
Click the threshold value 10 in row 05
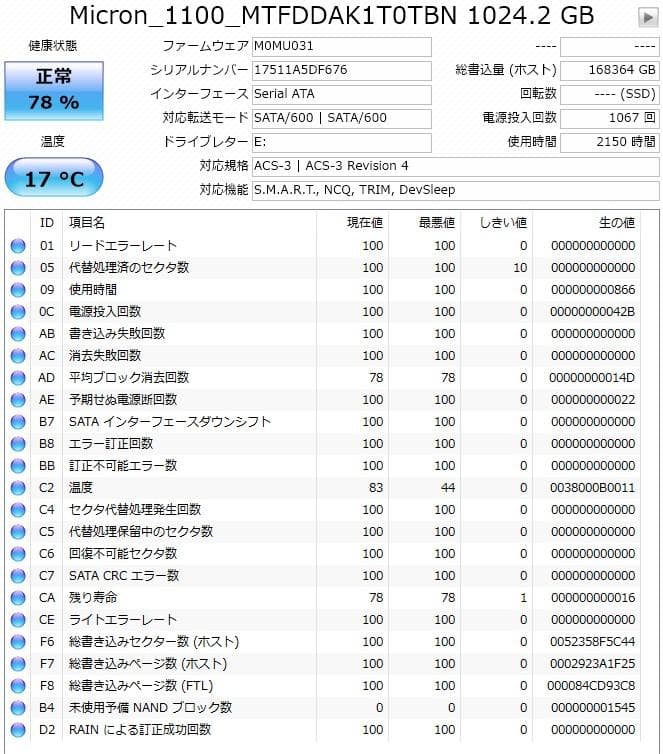coord(520,268)
